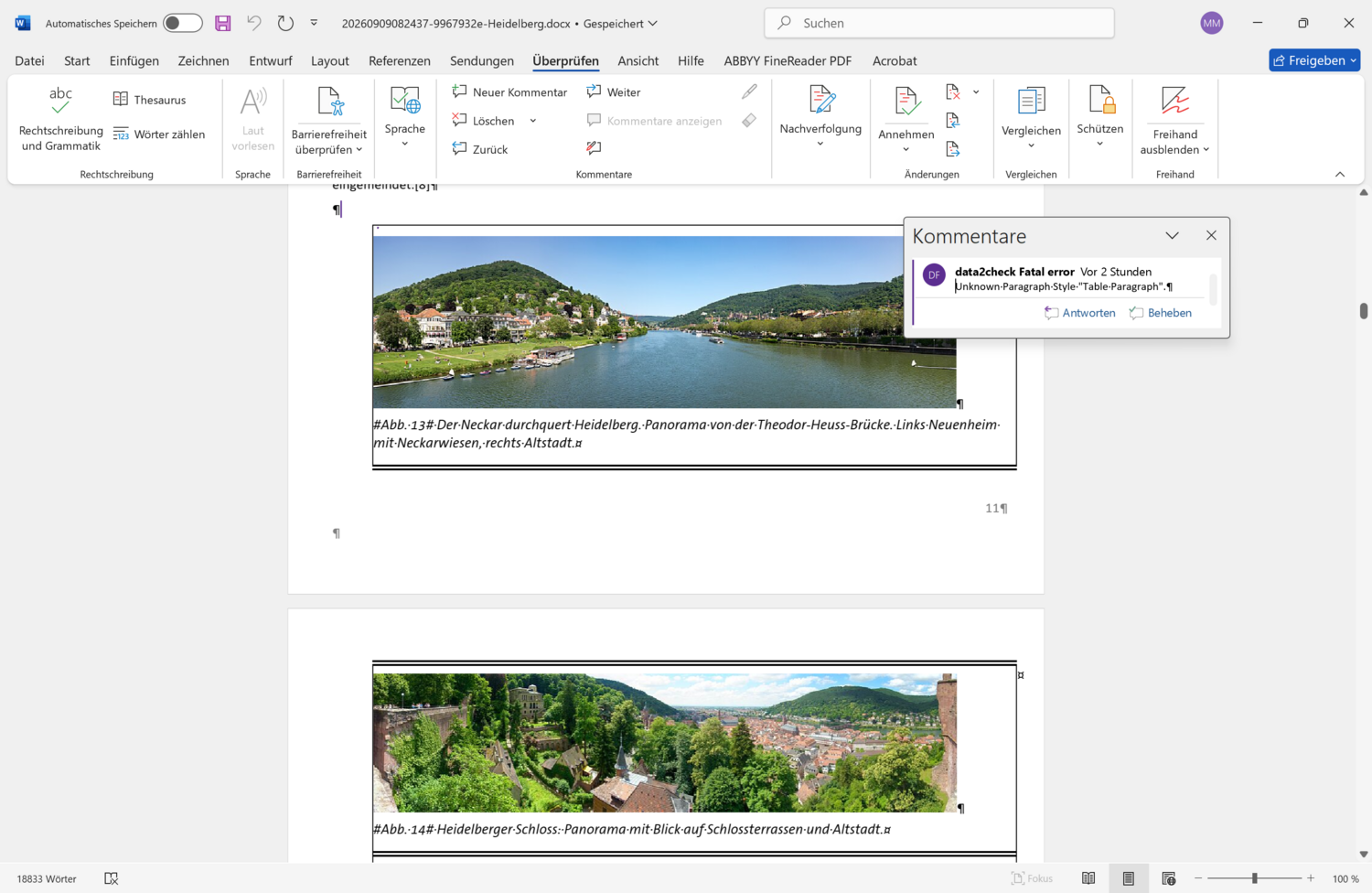Expand Freihand ausblenden dropdown arrow

point(1206,150)
